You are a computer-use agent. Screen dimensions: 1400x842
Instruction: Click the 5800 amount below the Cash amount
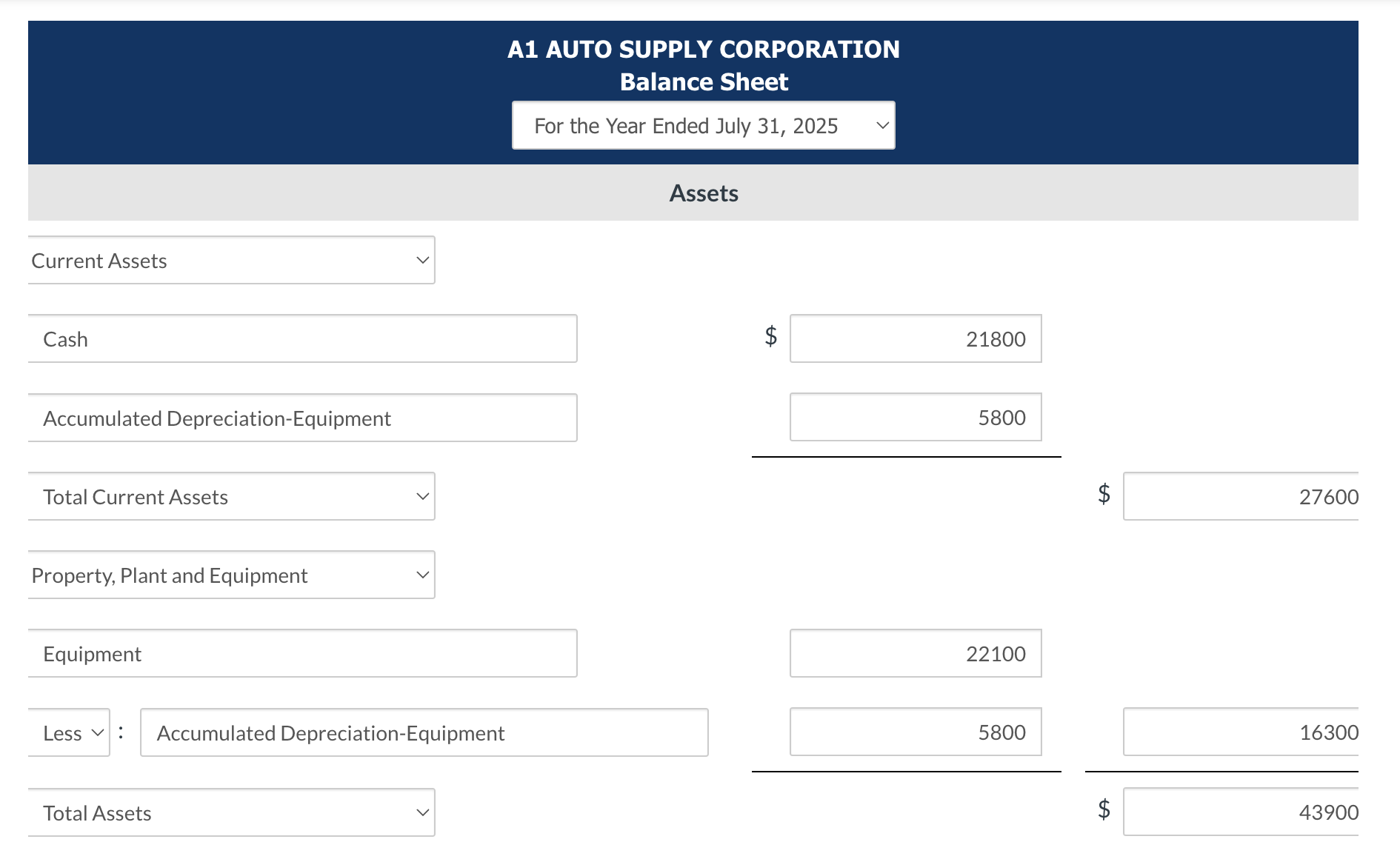916,417
